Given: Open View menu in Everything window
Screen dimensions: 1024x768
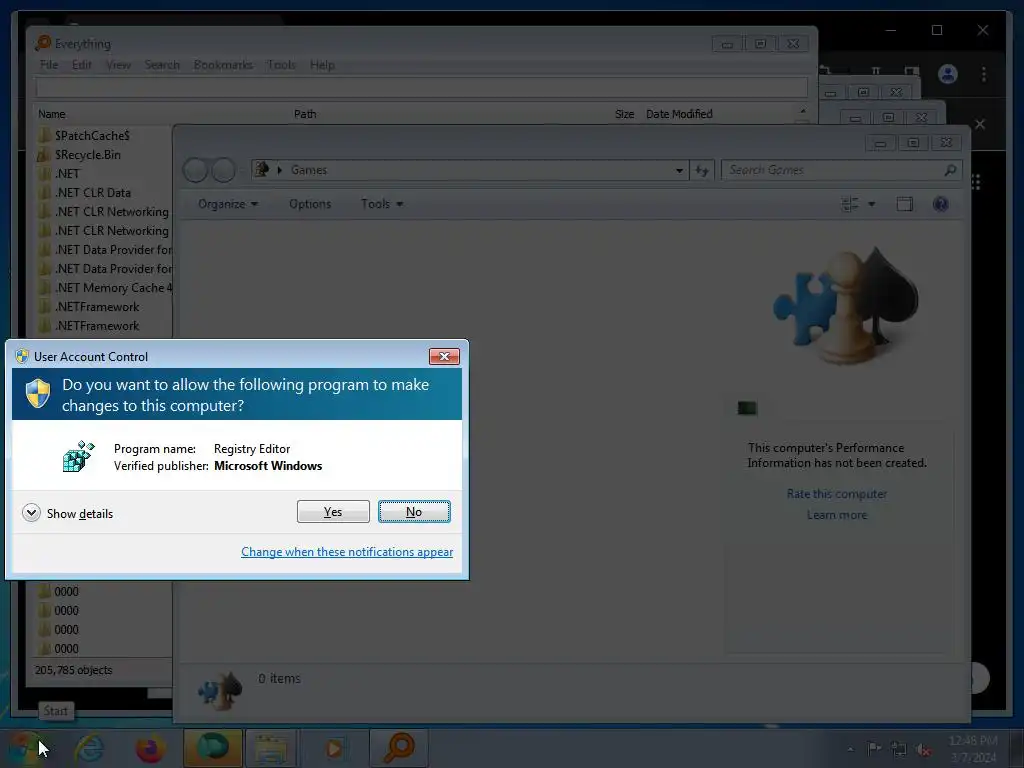Looking at the screenshot, I should 118,65.
